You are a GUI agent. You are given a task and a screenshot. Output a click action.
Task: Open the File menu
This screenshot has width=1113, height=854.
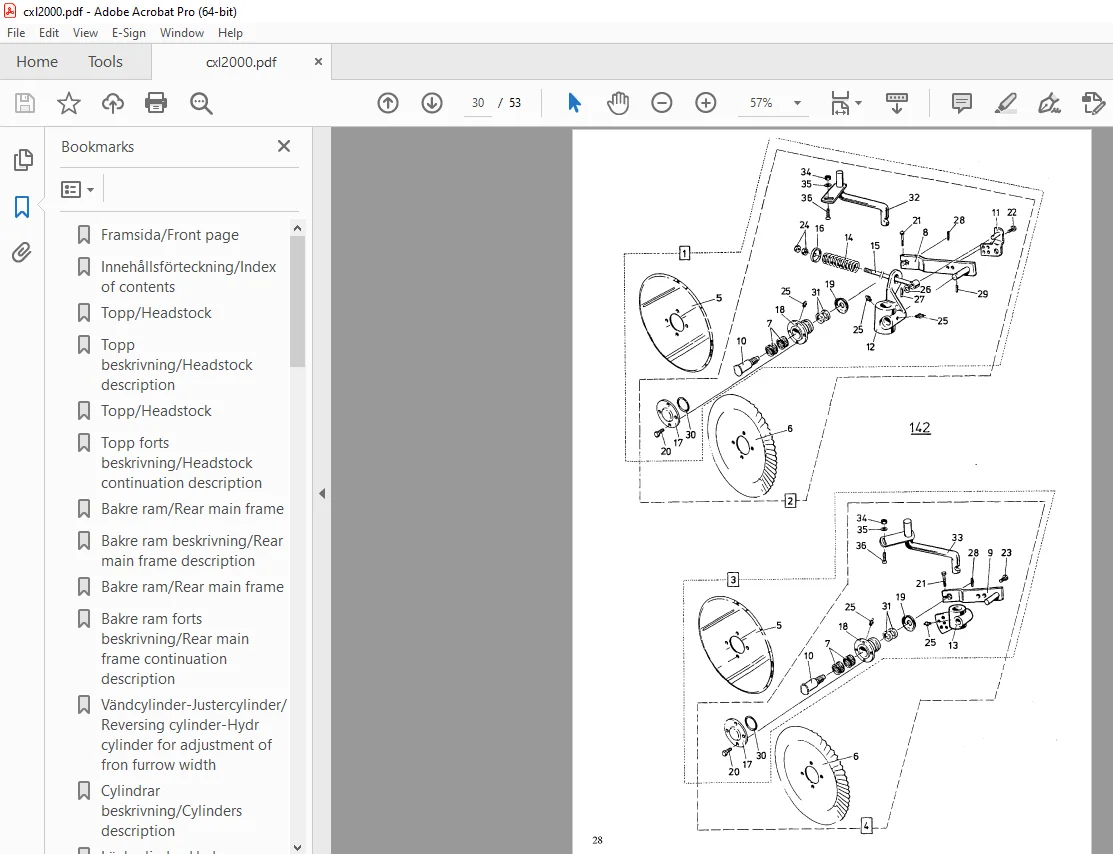pos(16,33)
